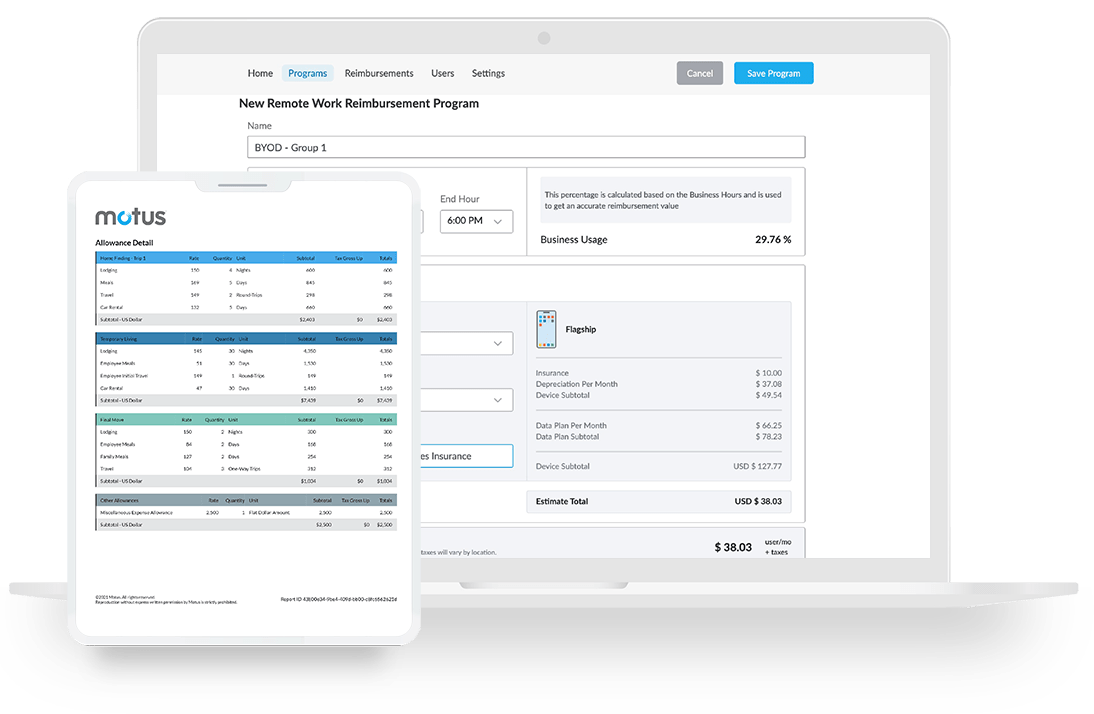
Task: Click the Save Program button
Action: 773,73
